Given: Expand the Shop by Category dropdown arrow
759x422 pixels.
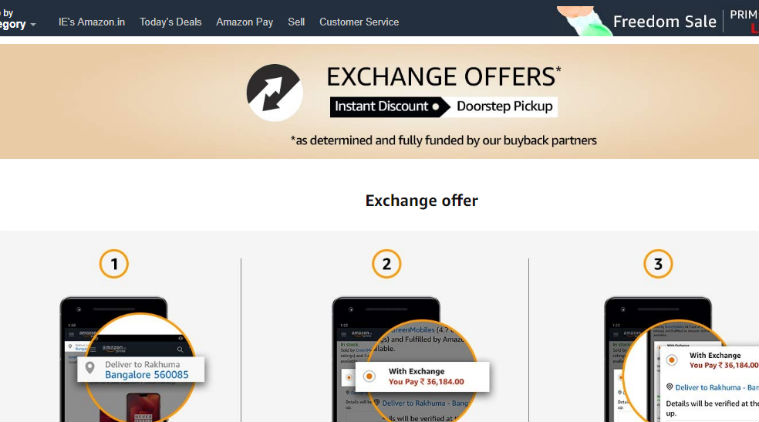Looking at the screenshot, I should pos(33,24).
